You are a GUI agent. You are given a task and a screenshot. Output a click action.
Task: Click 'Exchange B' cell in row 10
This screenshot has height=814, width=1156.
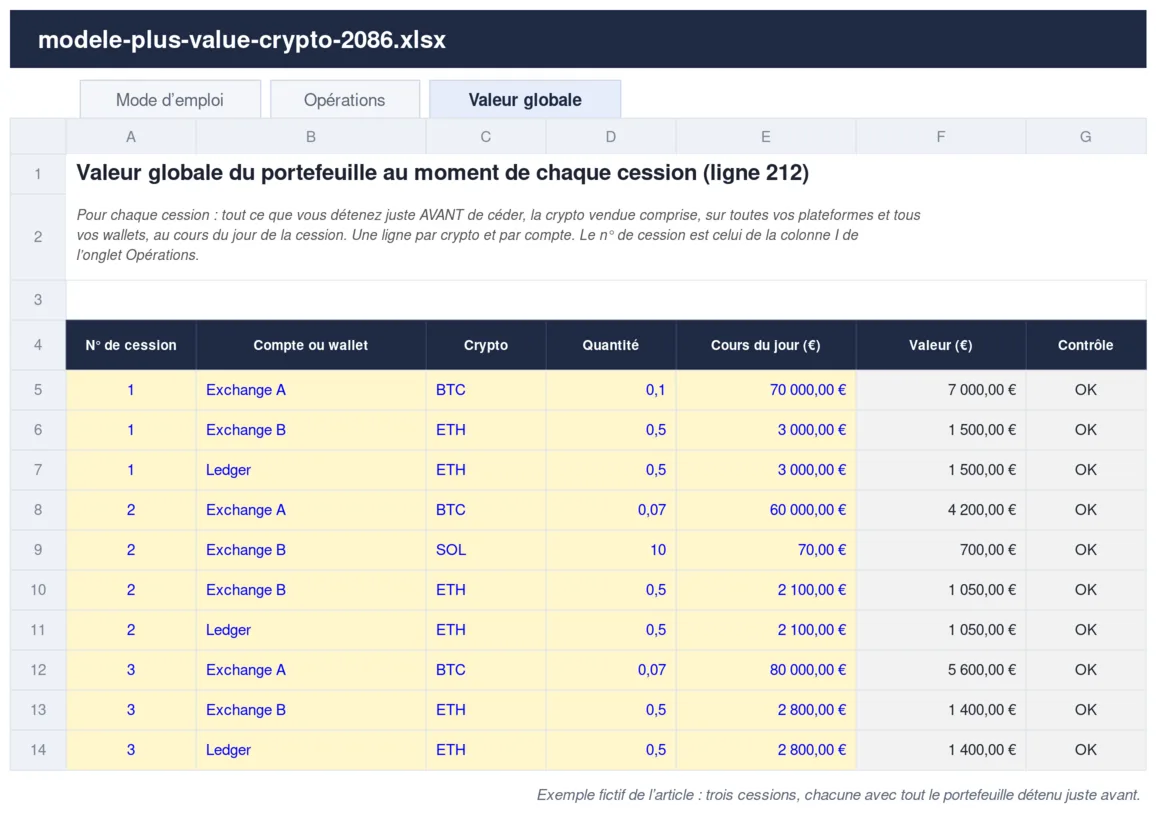[x=311, y=590]
